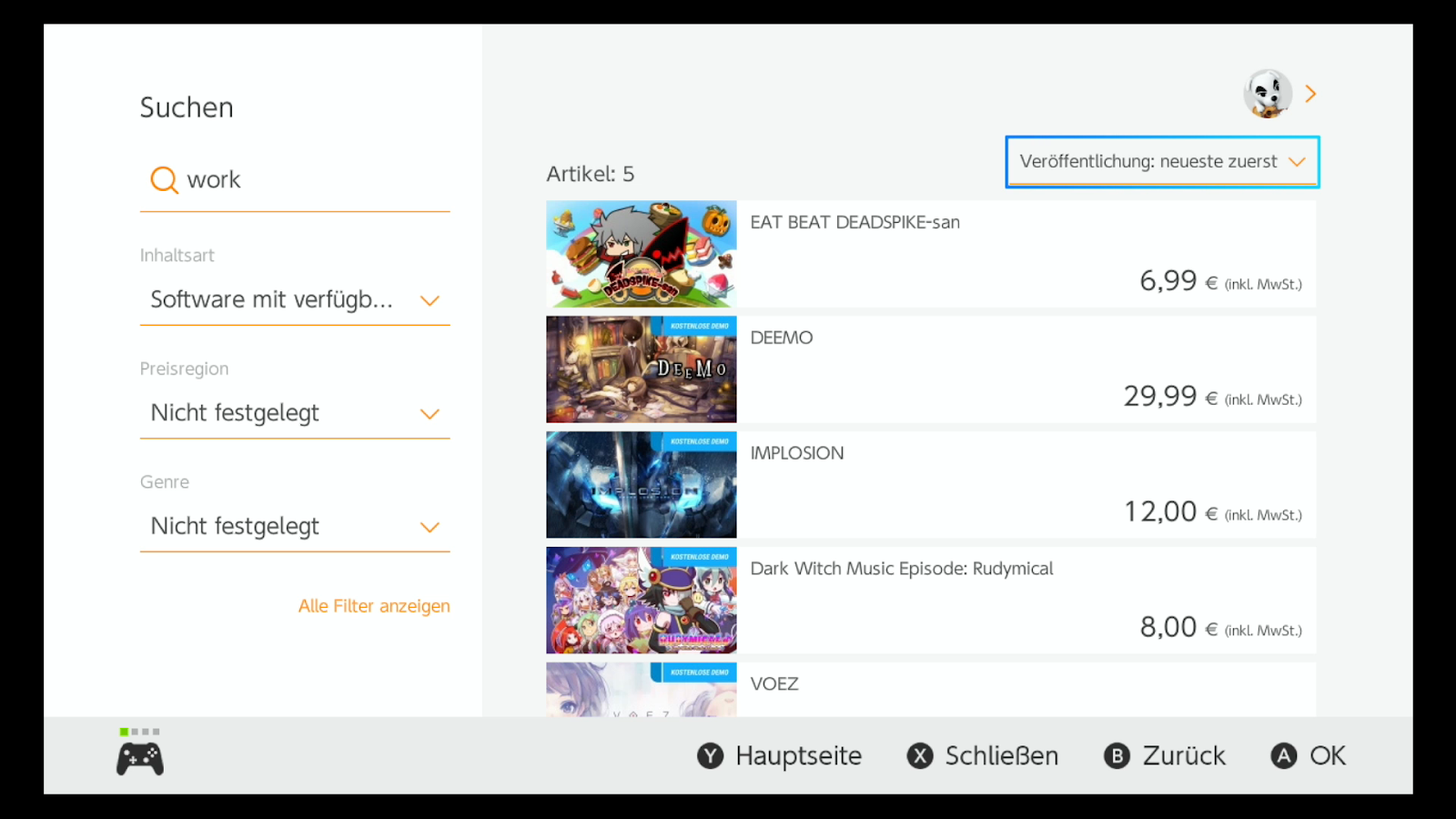Click 'Alle Filter anzeigen' link
This screenshot has width=1456, height=819.
374,606
